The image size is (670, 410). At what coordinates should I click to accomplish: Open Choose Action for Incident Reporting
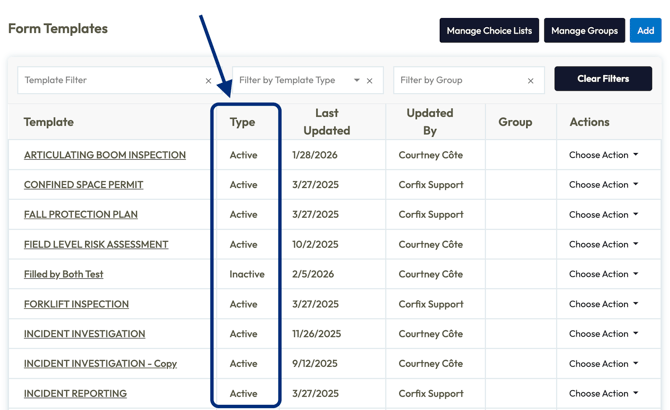click(603, 393)
